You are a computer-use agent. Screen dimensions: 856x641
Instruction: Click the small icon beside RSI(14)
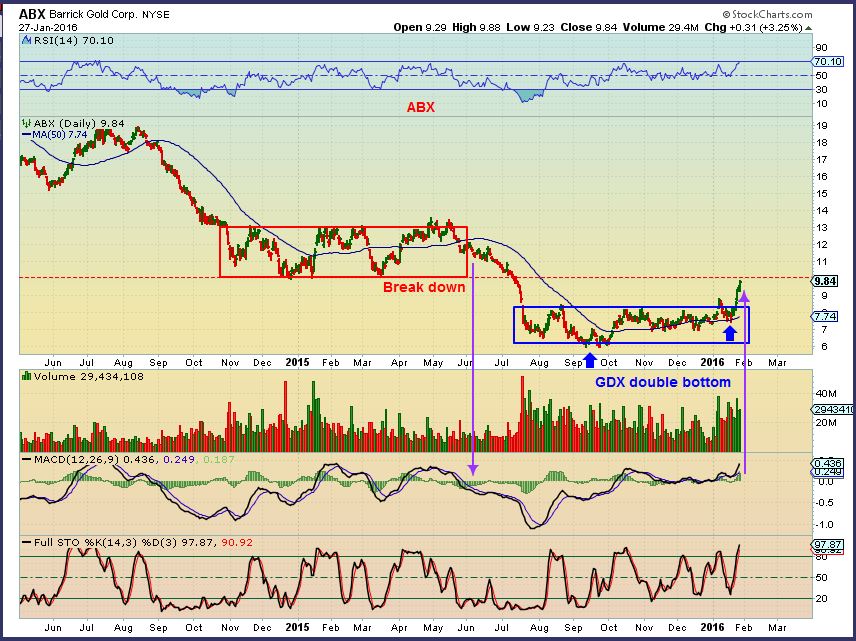(27, 40)
